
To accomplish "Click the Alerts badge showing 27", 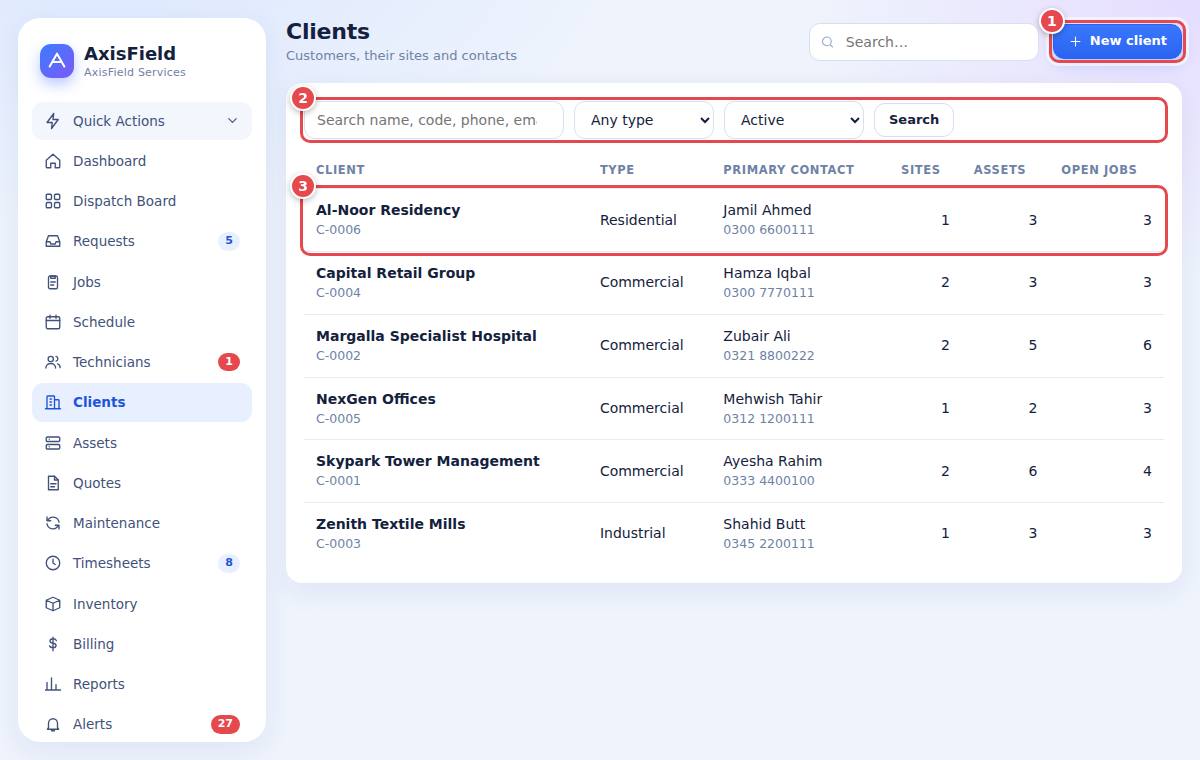I will point(225,724).
